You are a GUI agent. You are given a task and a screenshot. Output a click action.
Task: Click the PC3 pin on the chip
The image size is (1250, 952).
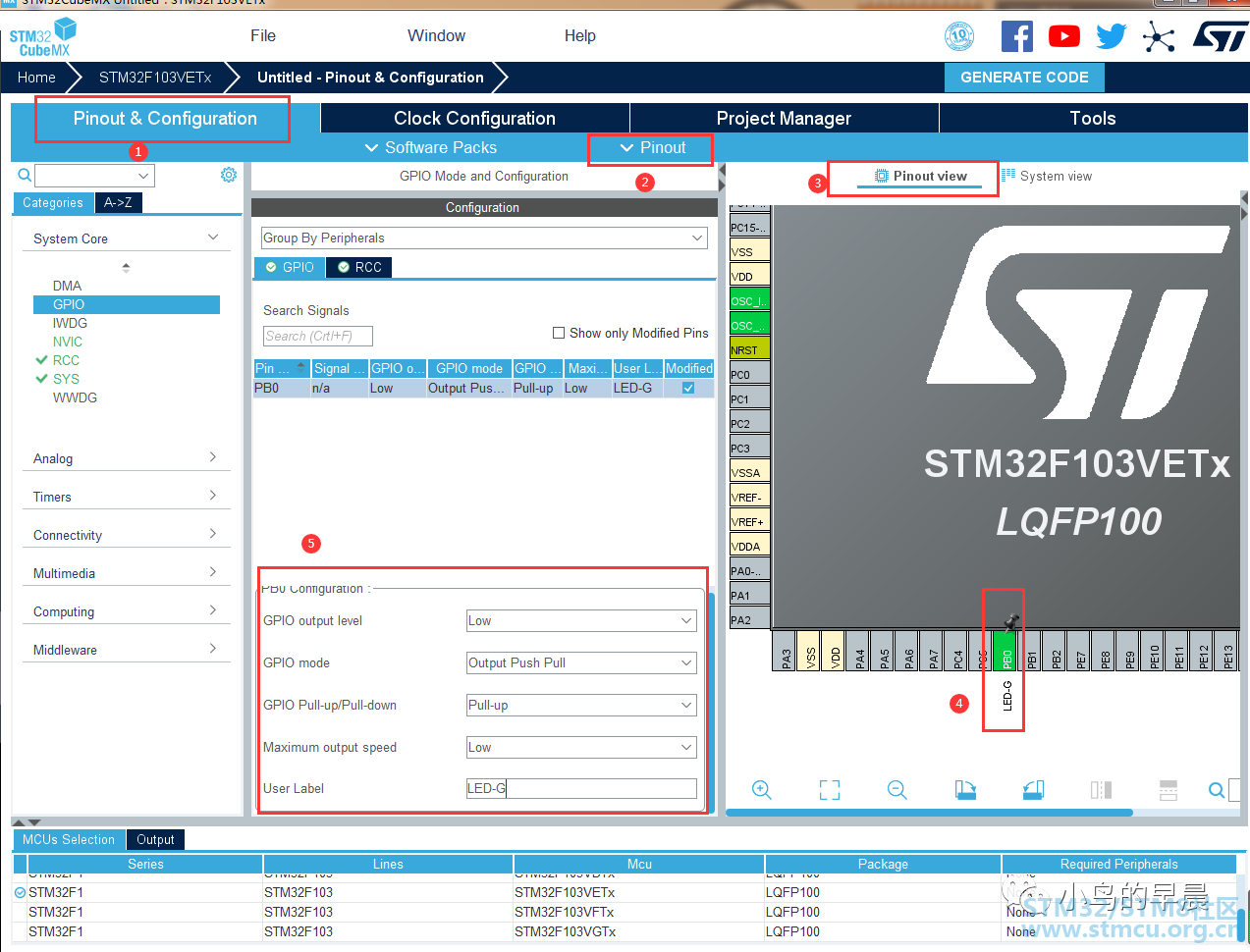[x=749, y=448]
